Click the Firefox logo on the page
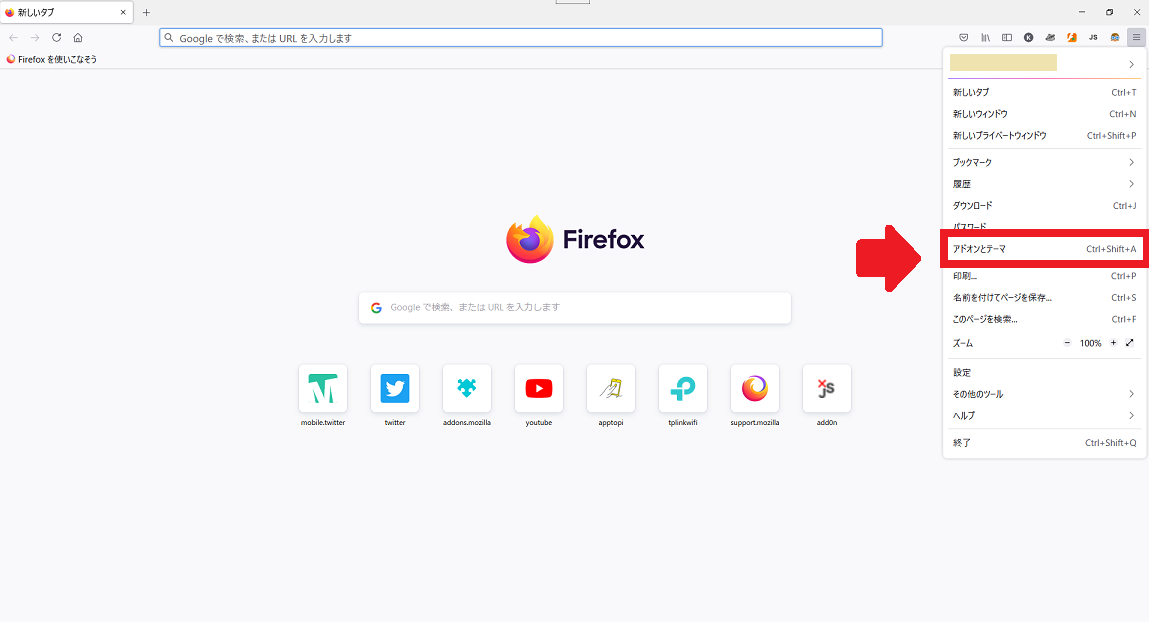Image resolution: width=1149 pixels, height=622 pixels. tap(575, 240)
